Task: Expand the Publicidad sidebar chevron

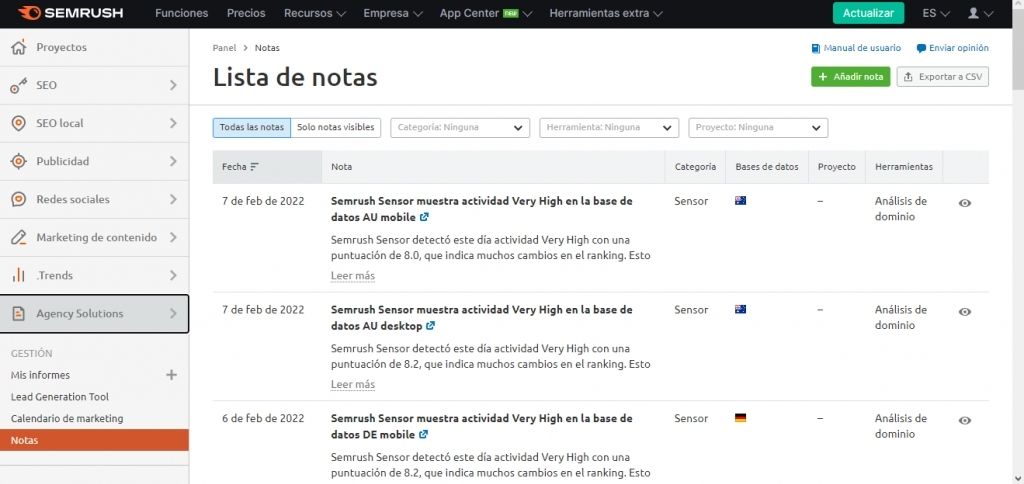Action: (x=173, y=161)
